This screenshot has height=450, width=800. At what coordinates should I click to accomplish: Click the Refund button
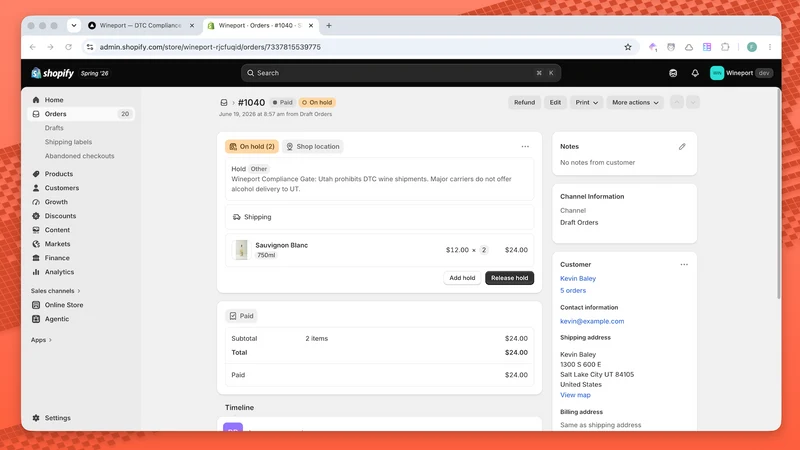524,103
